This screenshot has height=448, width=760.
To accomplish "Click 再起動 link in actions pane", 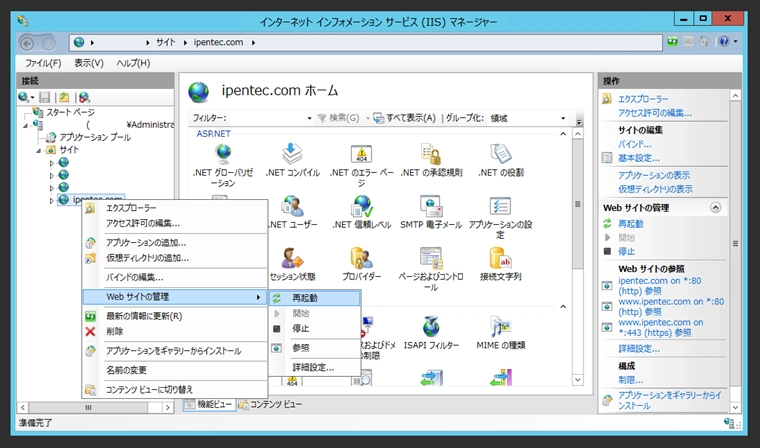I will click(x=631, y=224).
